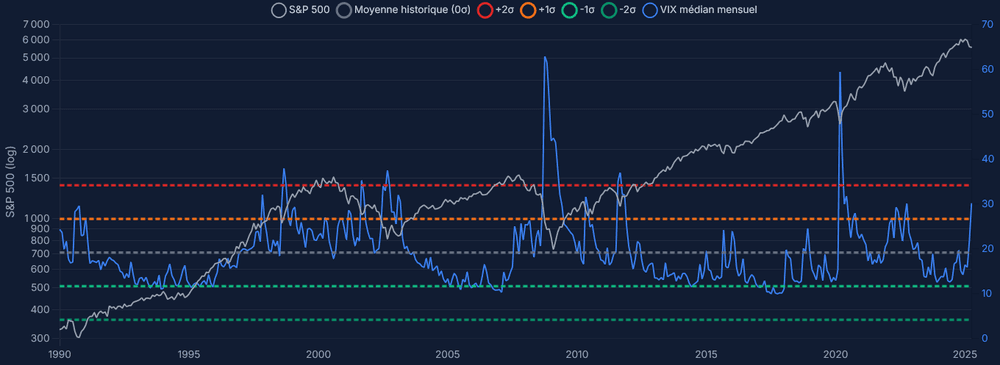Click the x-axis label 2005
The image size is (1000, 365).
(448, 354)
